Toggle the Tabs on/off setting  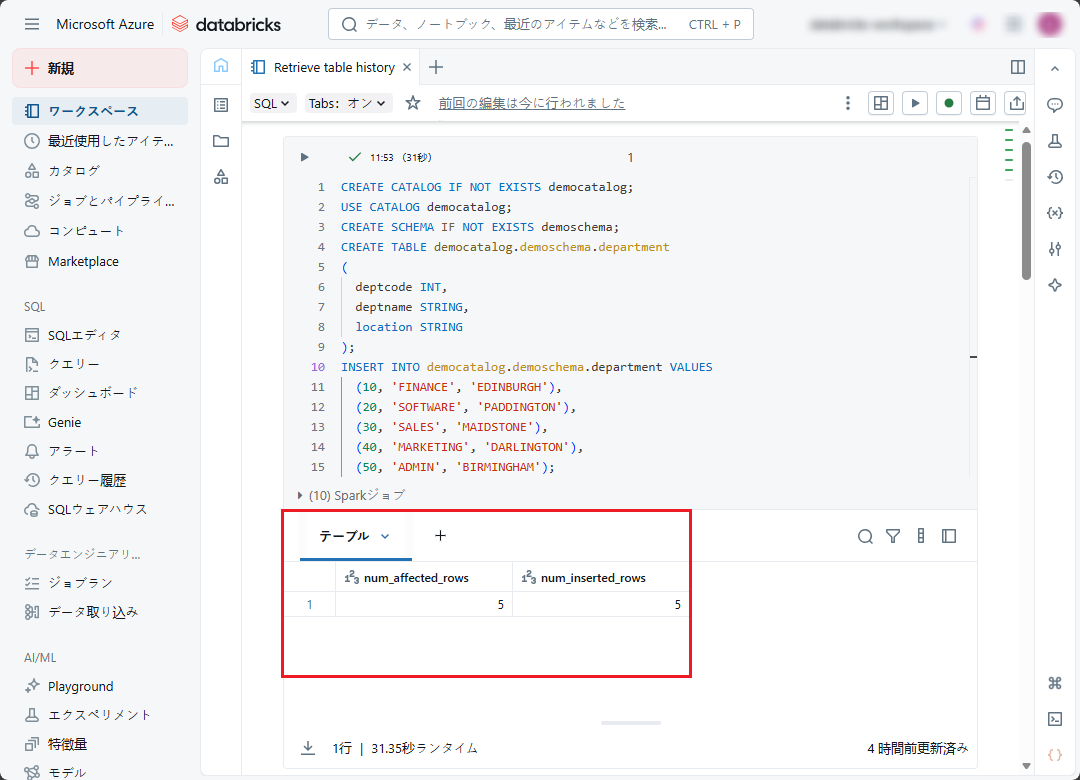pyautogui.click(x=349, y=103)
